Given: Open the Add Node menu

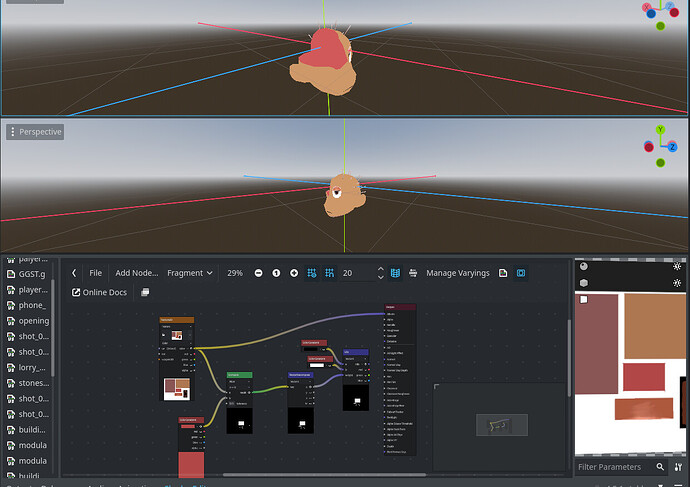Looking at the screenshot, I should click(137, 273).
